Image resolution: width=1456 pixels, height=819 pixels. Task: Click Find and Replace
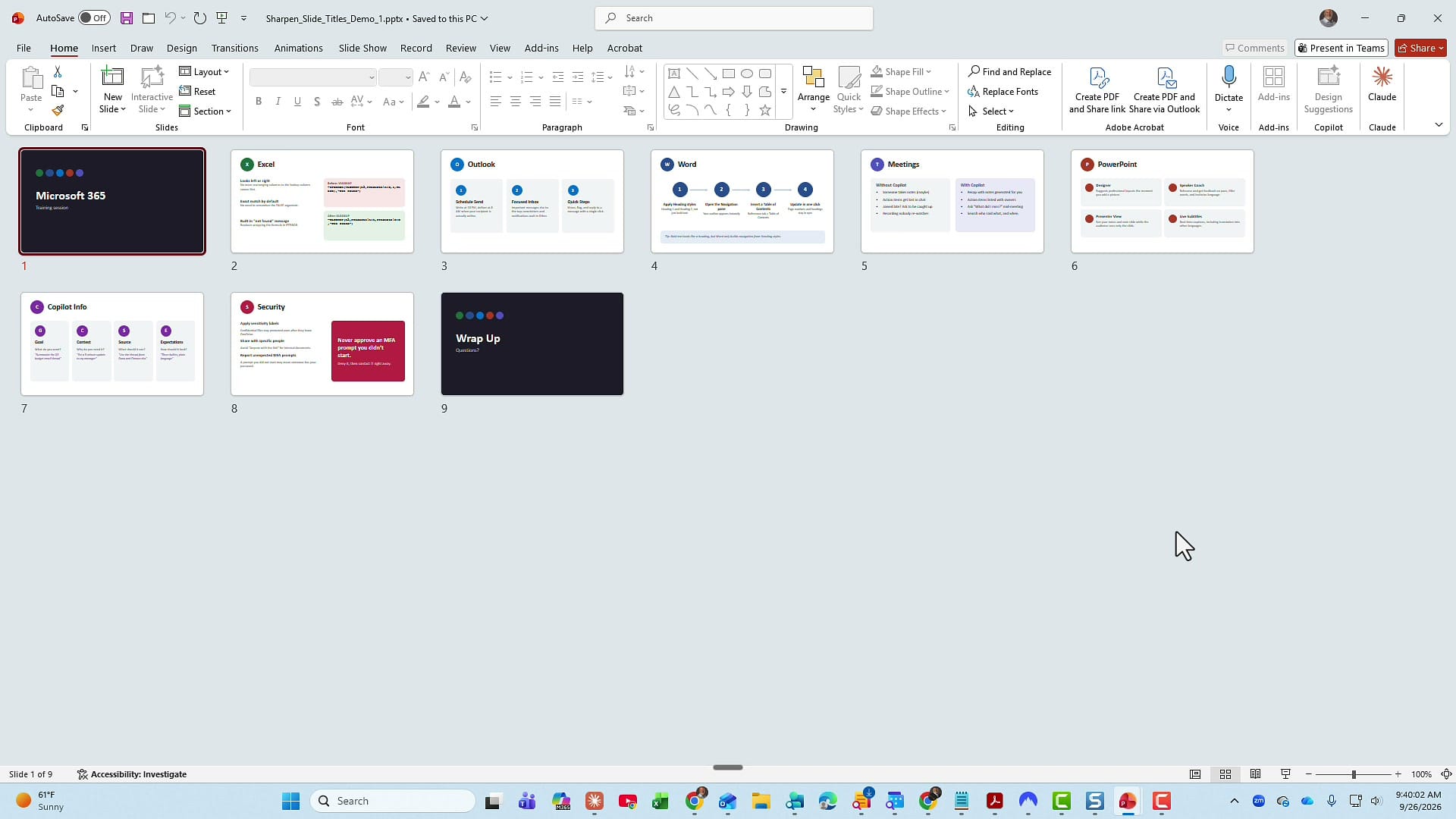coord(1010,72)
